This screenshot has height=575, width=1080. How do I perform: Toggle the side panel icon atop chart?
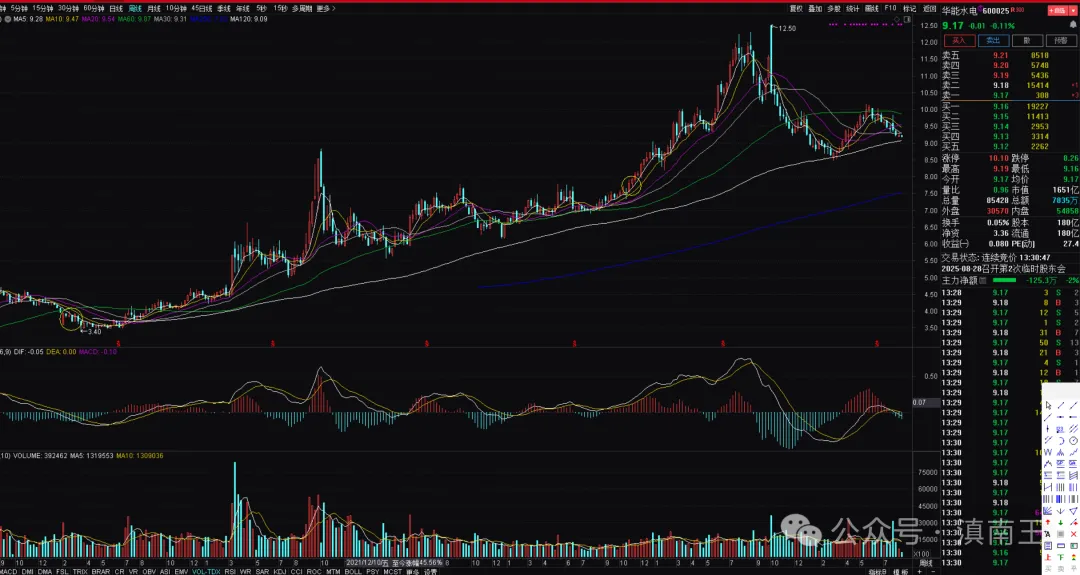coord(908,19)
